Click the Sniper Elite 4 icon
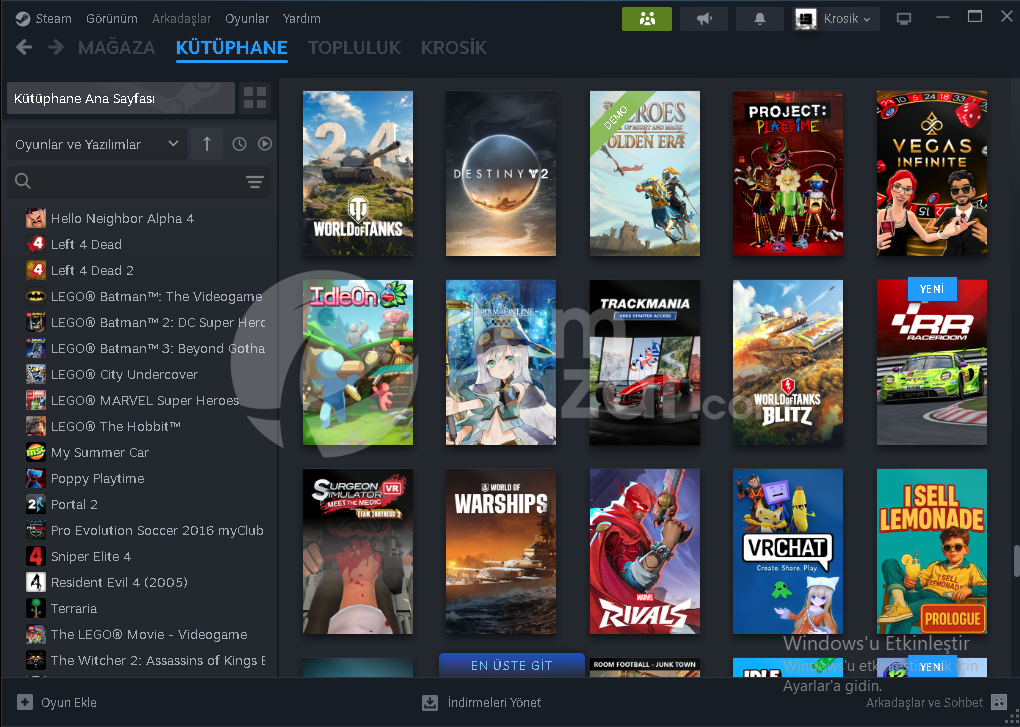The width and height of the screenshot is (1020, 727). click(36, 556)
